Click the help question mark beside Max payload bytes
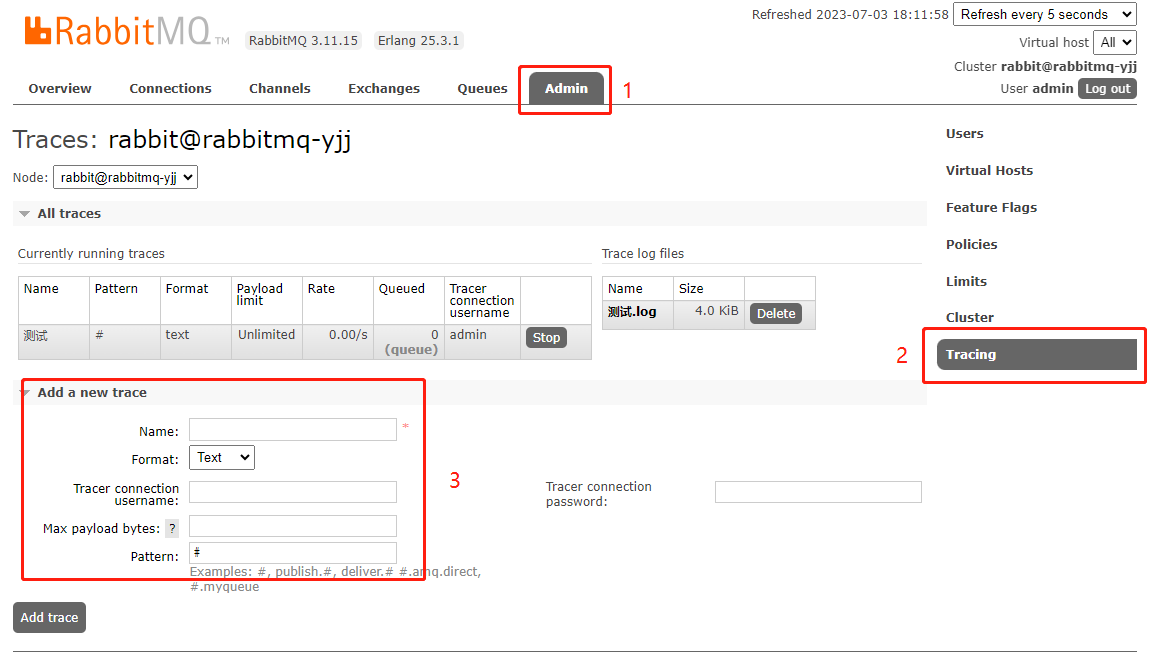 point(172,528)
